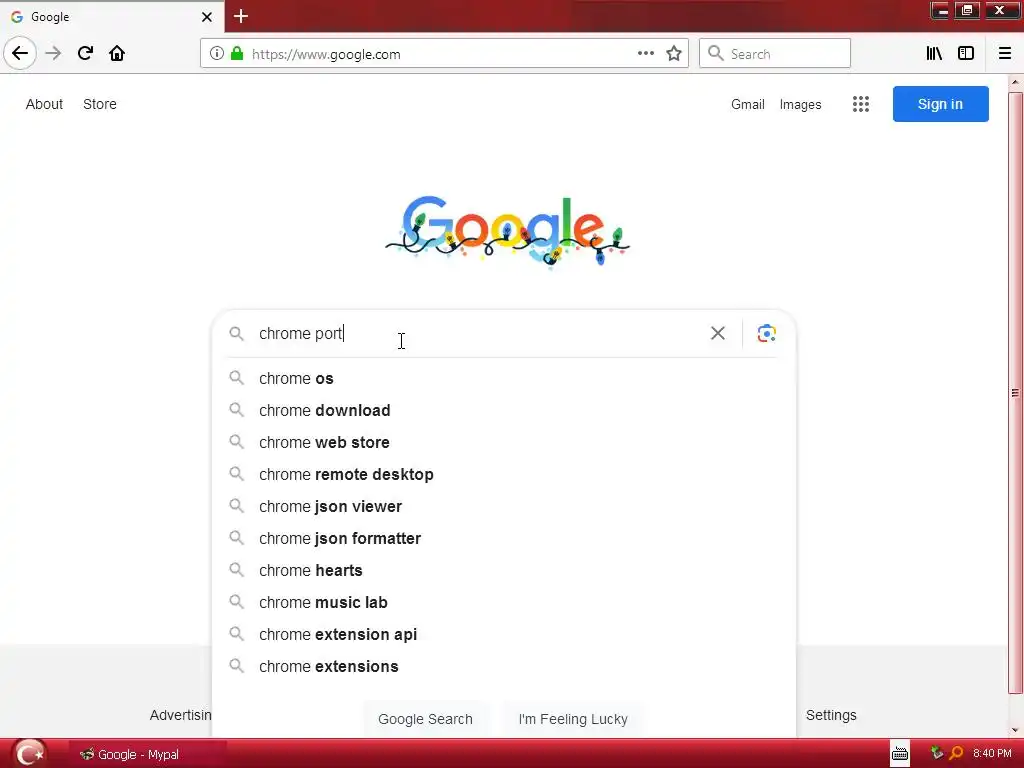Click the magnifier tray icon
1024x768 pixels.
tap(956, 754)
